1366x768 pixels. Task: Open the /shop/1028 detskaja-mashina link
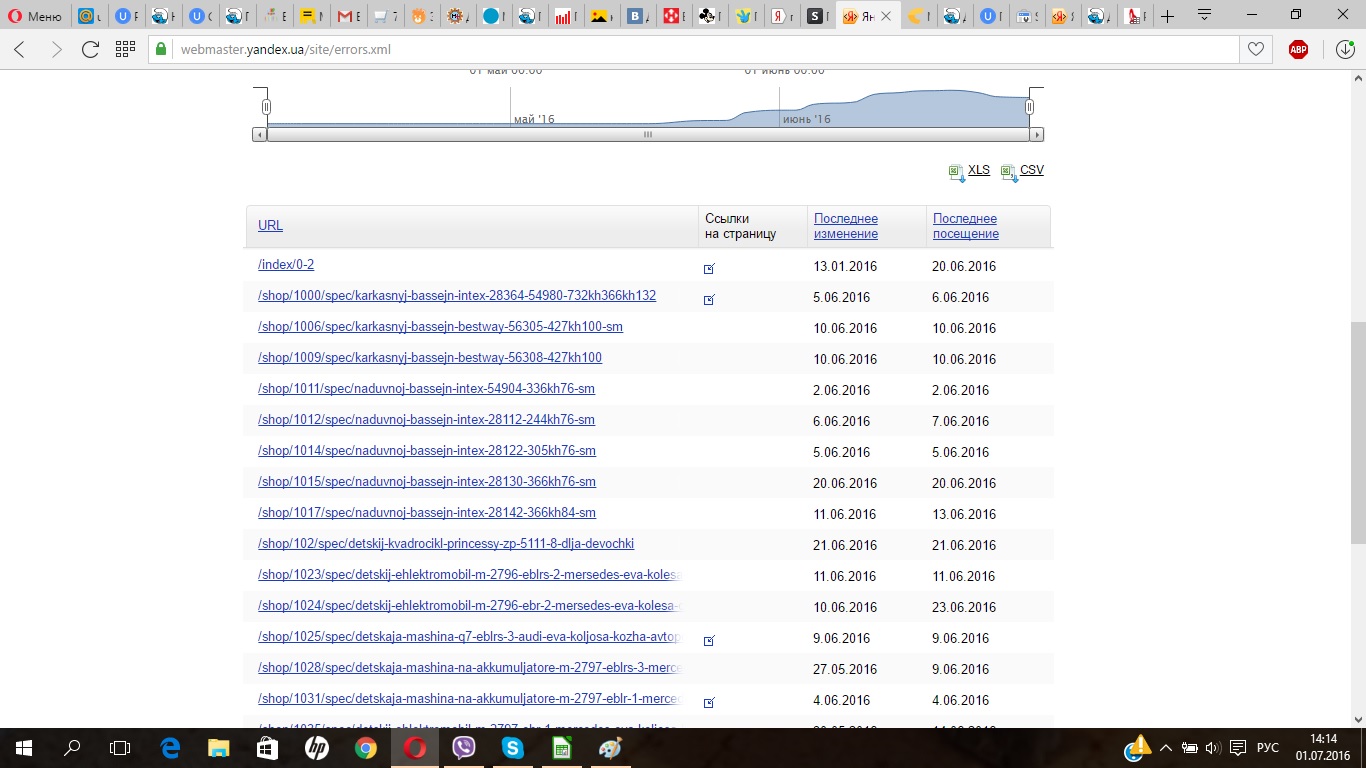[469, 668]
